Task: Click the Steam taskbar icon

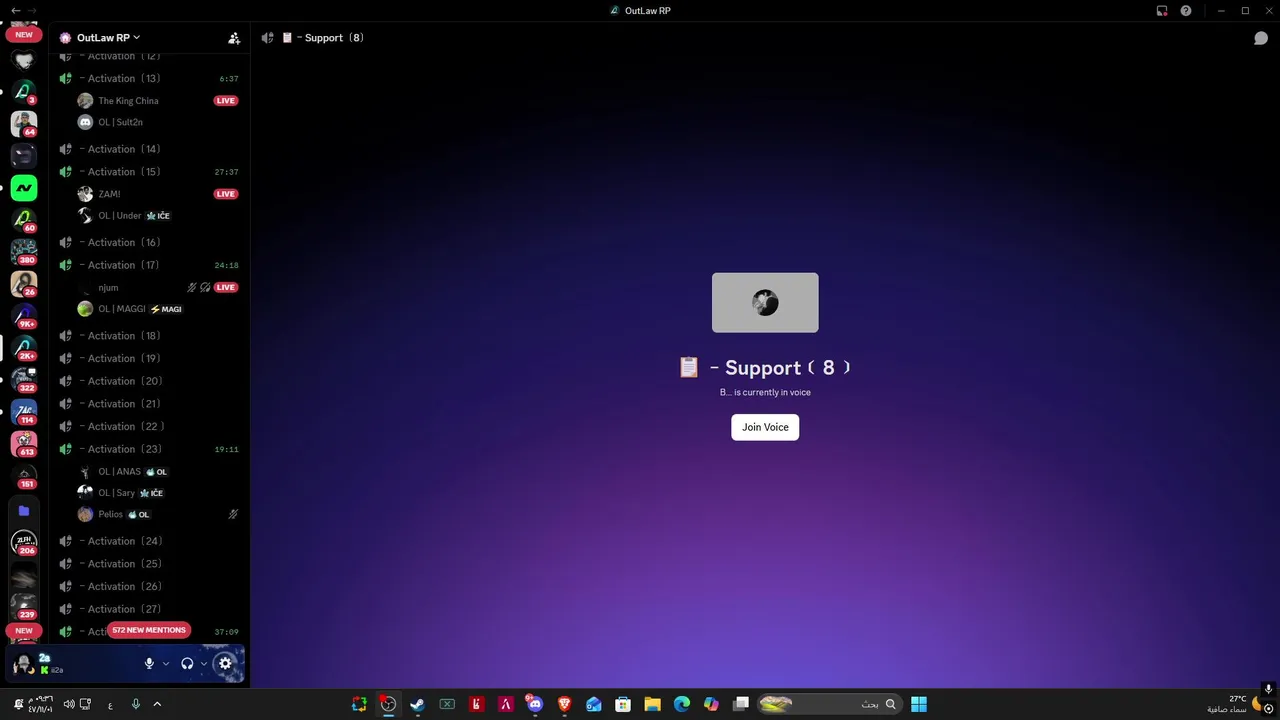Action: [x=417, y=704]
